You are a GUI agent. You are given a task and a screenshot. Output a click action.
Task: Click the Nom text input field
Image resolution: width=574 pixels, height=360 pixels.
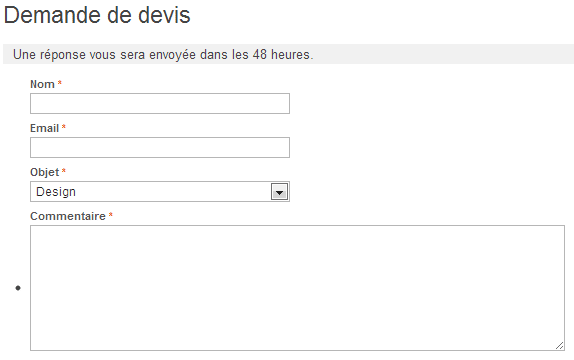coord(160,103)
